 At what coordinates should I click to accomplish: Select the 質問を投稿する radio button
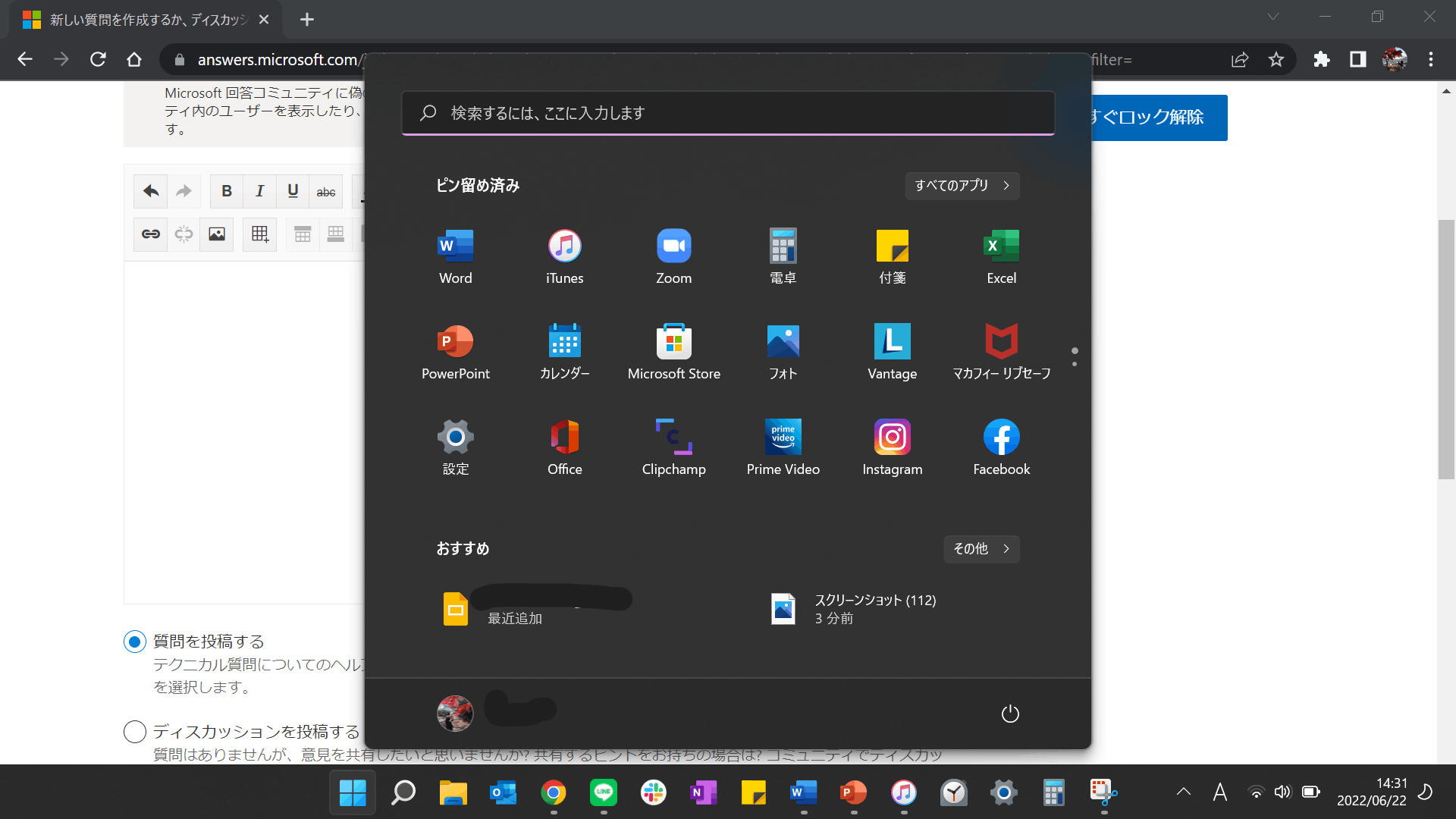(135, 642)
